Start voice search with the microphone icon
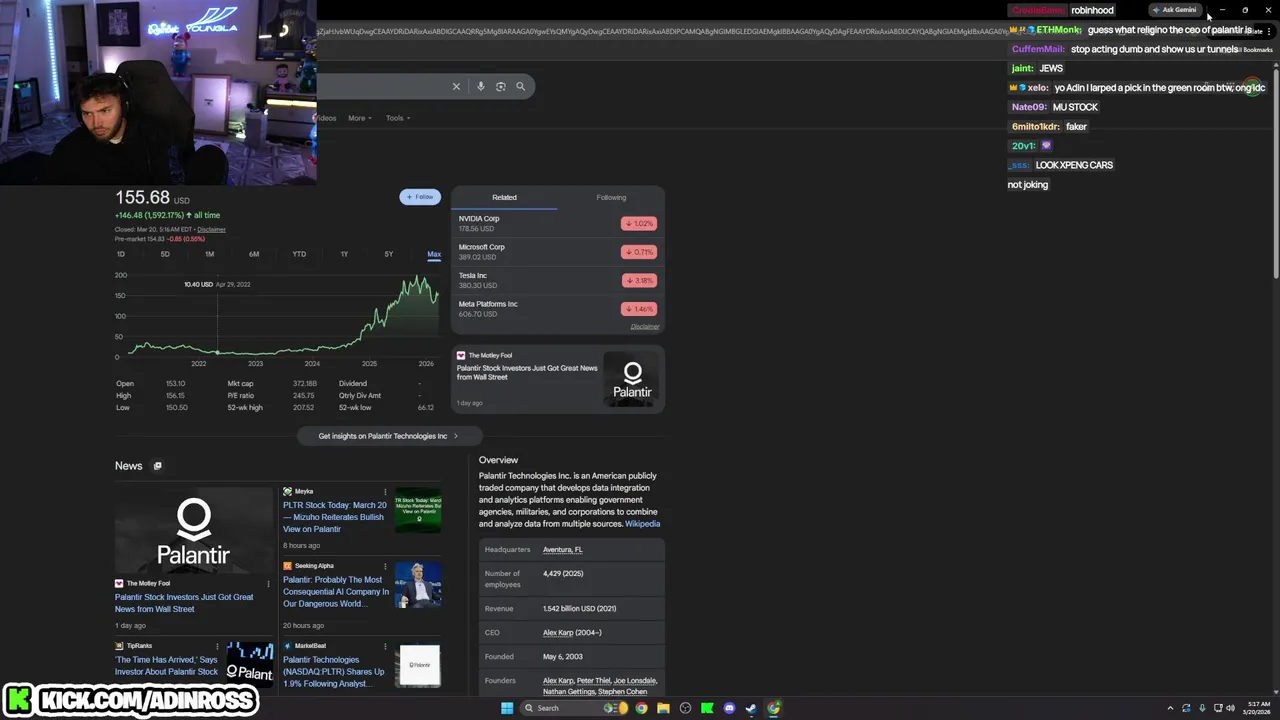 481,86
